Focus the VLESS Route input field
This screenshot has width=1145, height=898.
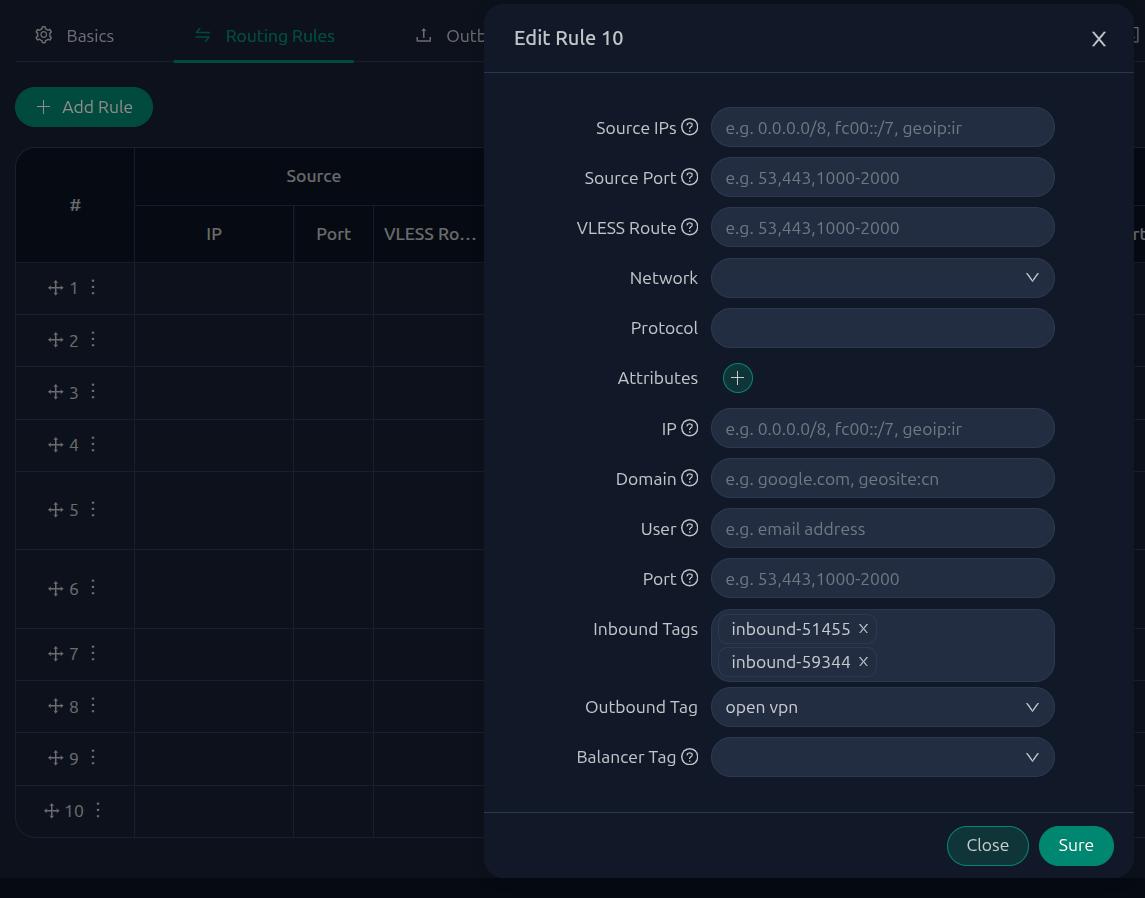coord(882,227)
